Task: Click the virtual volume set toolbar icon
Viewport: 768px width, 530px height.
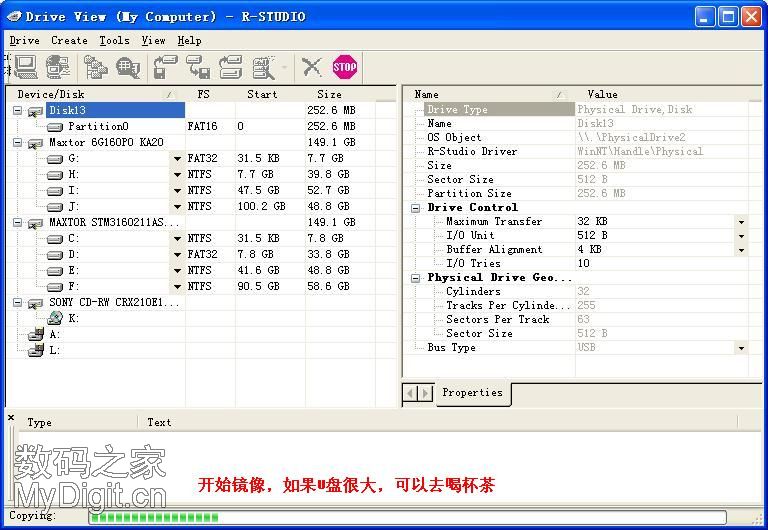Action: 264,67
